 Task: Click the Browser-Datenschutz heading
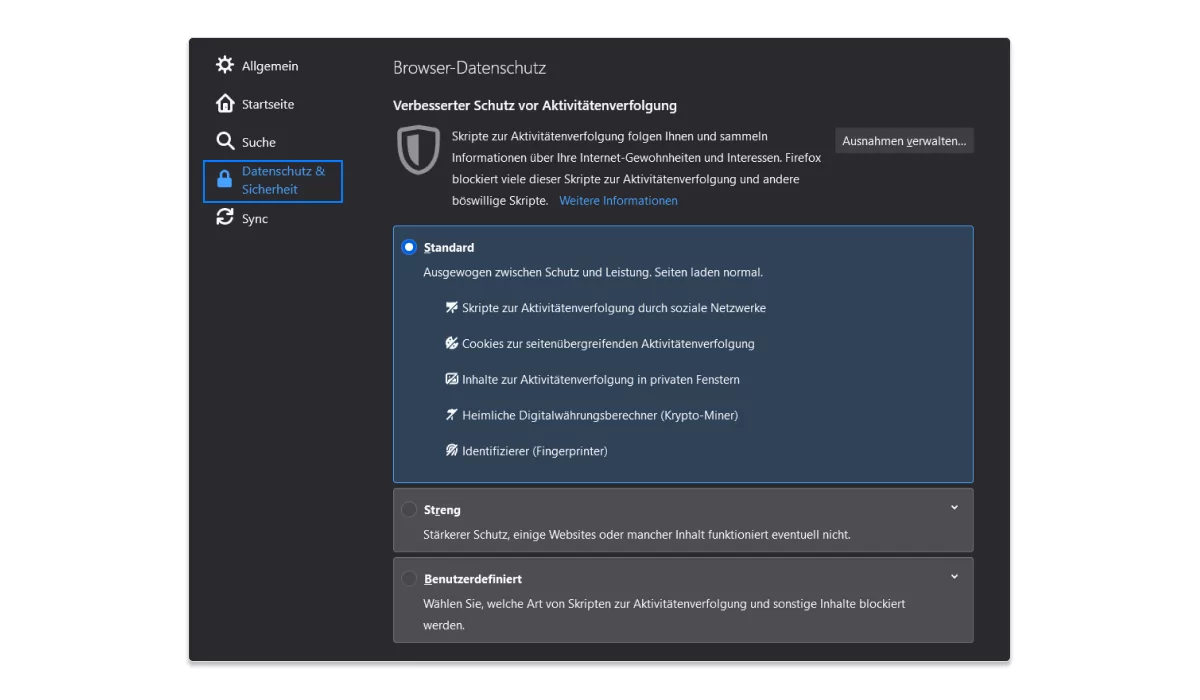click(x=469, y=68)
